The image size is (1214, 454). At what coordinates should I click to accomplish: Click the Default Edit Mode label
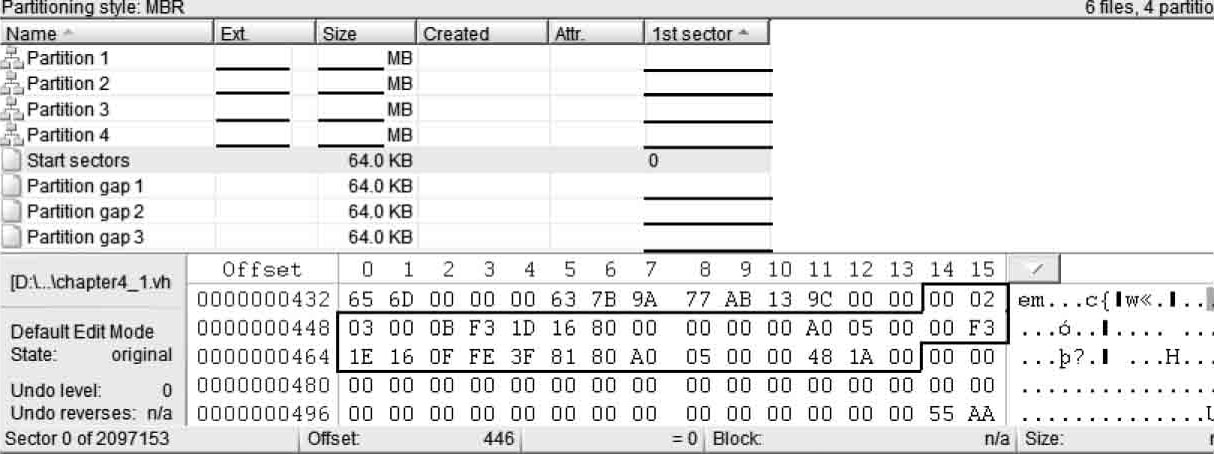pyautogui.click(x=82, y=333)
